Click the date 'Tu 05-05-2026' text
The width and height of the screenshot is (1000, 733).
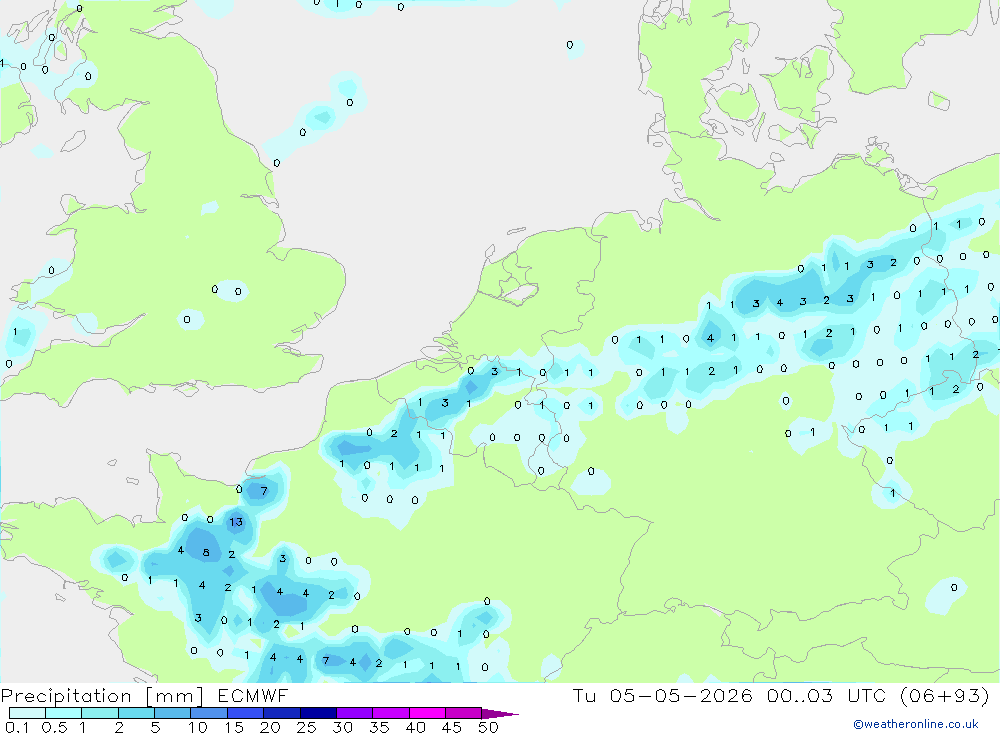(663, 695)
